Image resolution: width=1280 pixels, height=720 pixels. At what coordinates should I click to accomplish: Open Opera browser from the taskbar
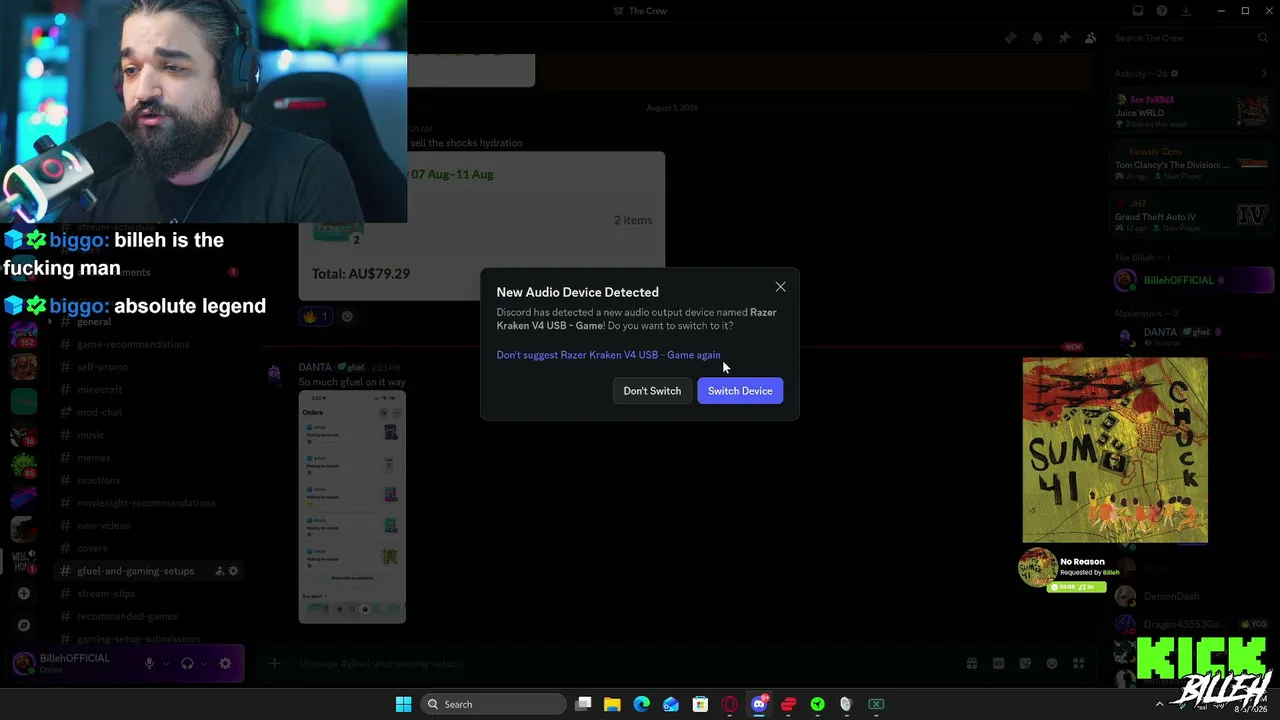[x=729, y=704]
